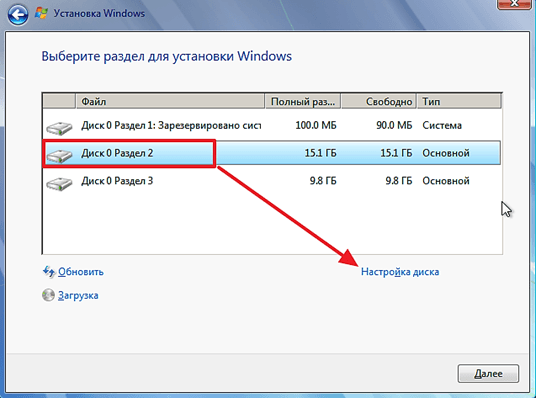Go back using the blue arrow button
The image size is (536, 398).
18,14
